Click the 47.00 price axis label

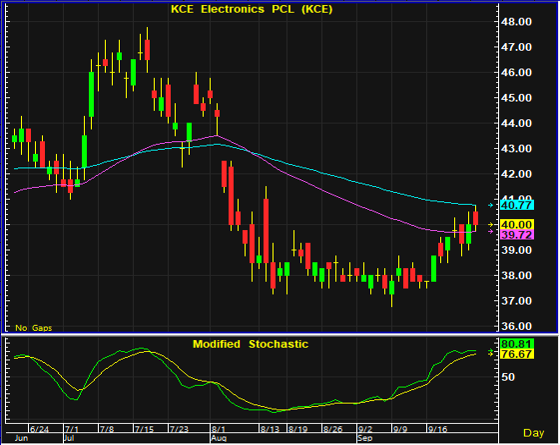(516, 47)
